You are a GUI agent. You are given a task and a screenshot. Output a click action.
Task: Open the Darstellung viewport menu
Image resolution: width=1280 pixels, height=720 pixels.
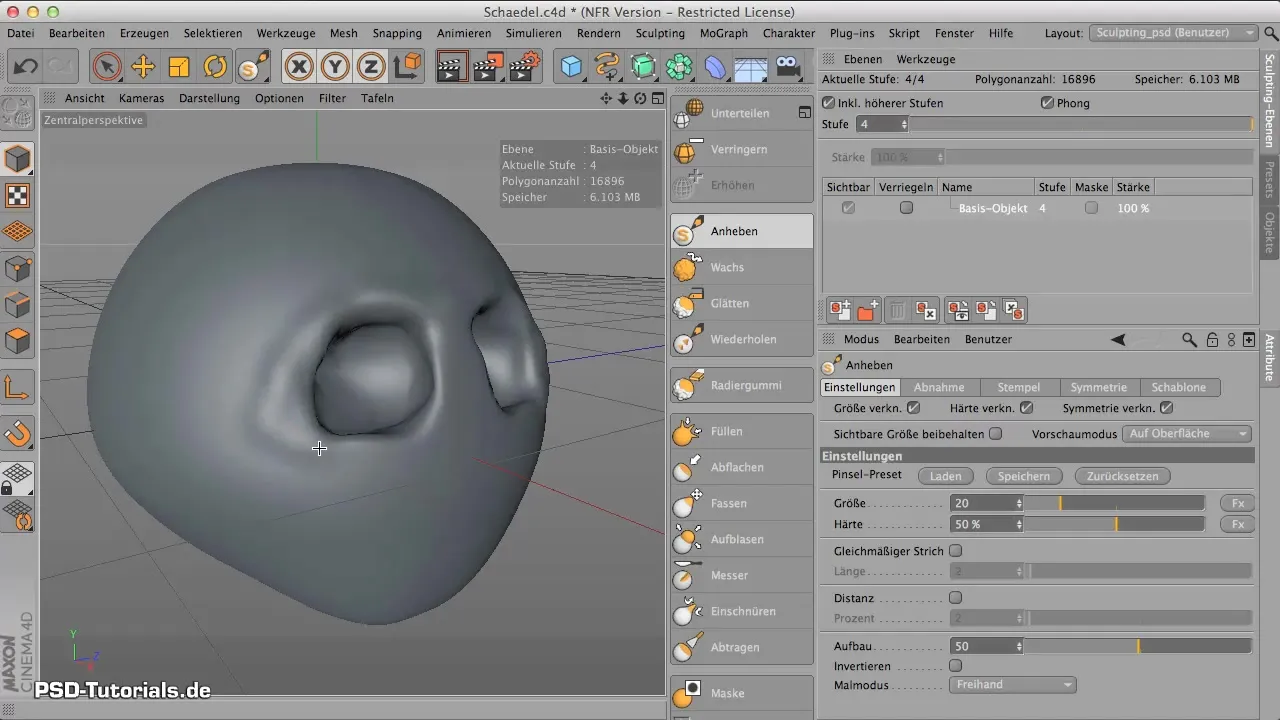pos(209,98)
